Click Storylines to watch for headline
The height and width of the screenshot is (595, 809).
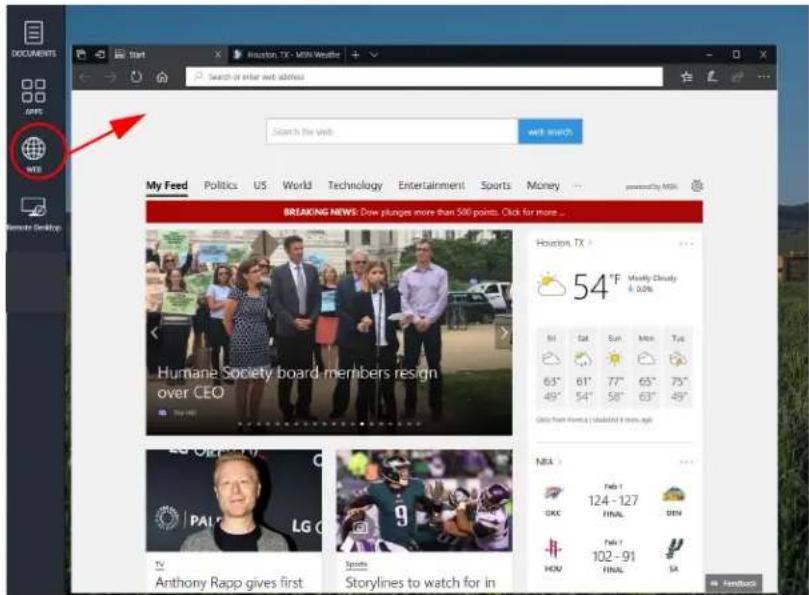pos(420,583)
